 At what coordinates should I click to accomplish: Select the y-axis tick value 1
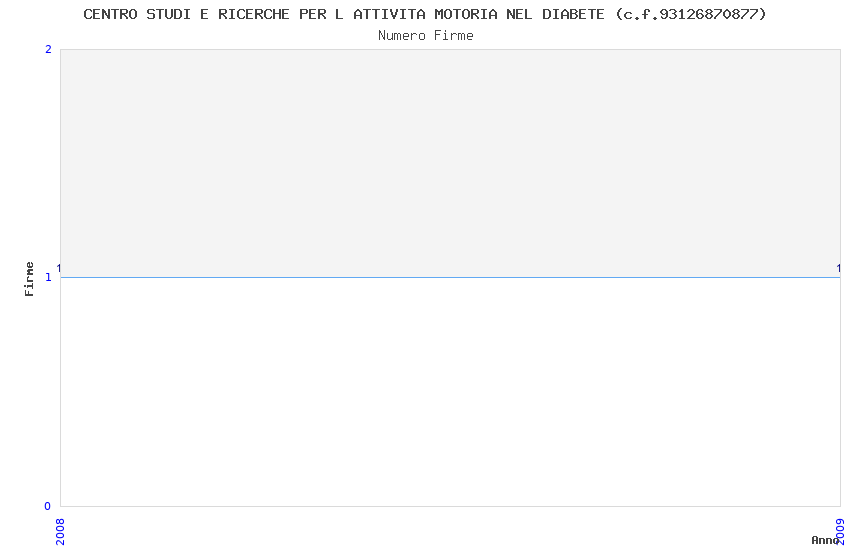click(48, 277)
